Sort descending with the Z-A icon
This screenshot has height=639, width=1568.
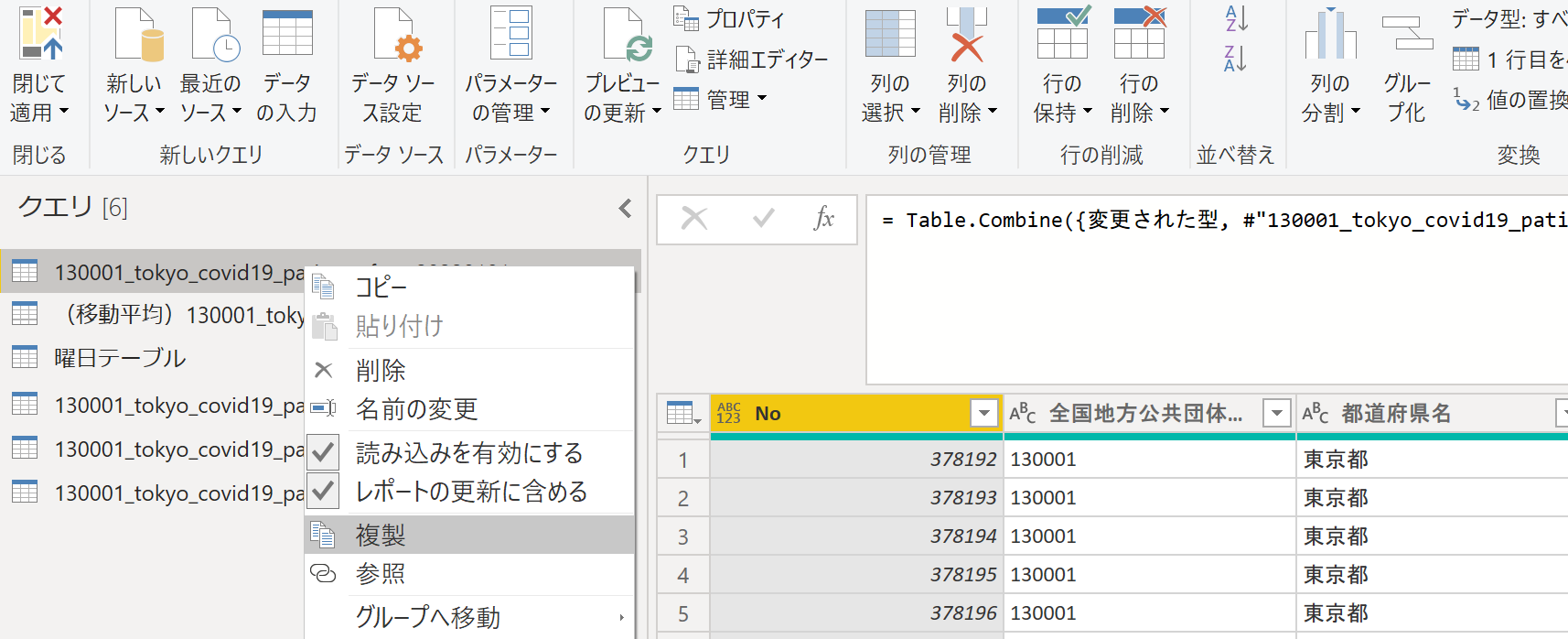pos(1236,59)
